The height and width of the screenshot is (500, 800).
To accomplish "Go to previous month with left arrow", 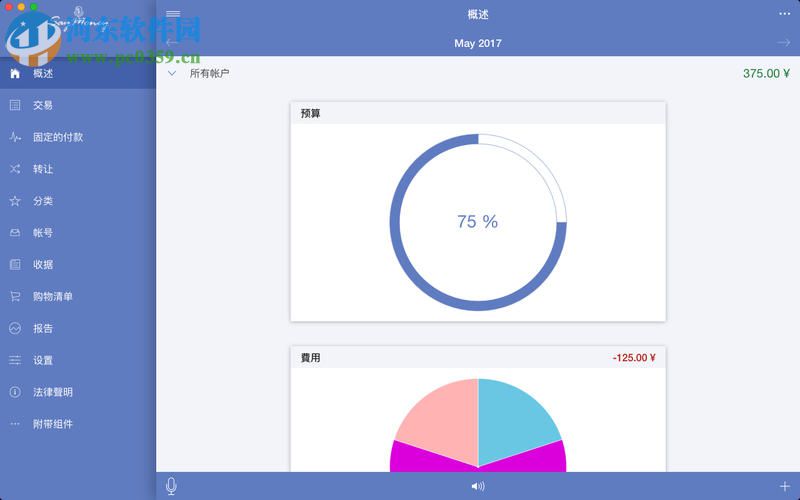I will tap(172, 43).
